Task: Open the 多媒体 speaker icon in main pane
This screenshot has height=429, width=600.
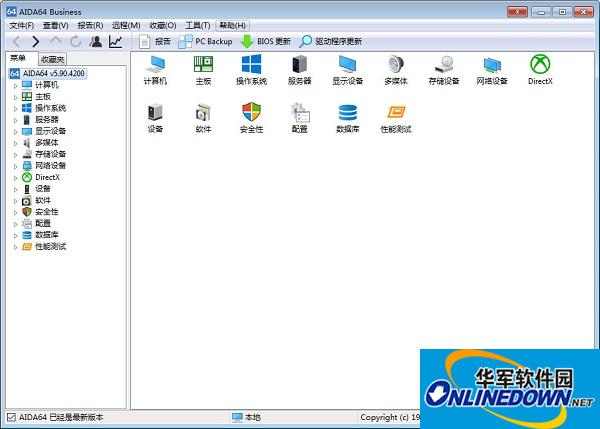Action: click(396, 70)
